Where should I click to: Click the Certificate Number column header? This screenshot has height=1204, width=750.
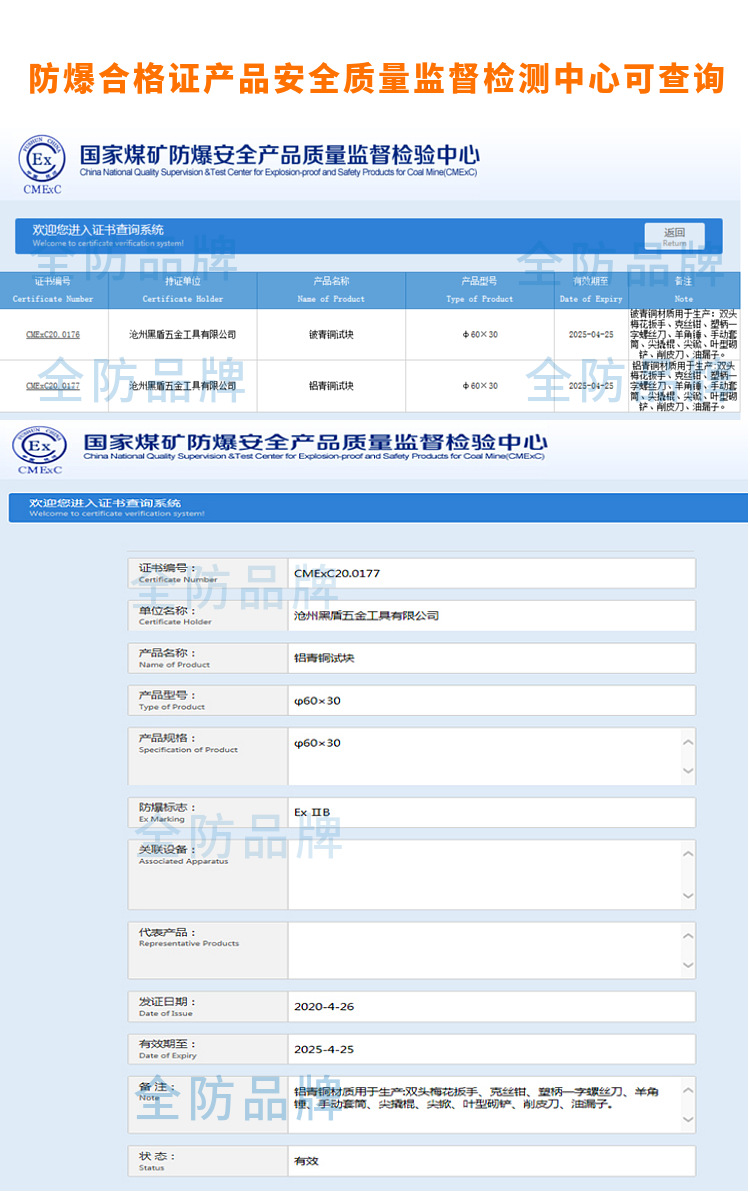[x=53, y=290]
